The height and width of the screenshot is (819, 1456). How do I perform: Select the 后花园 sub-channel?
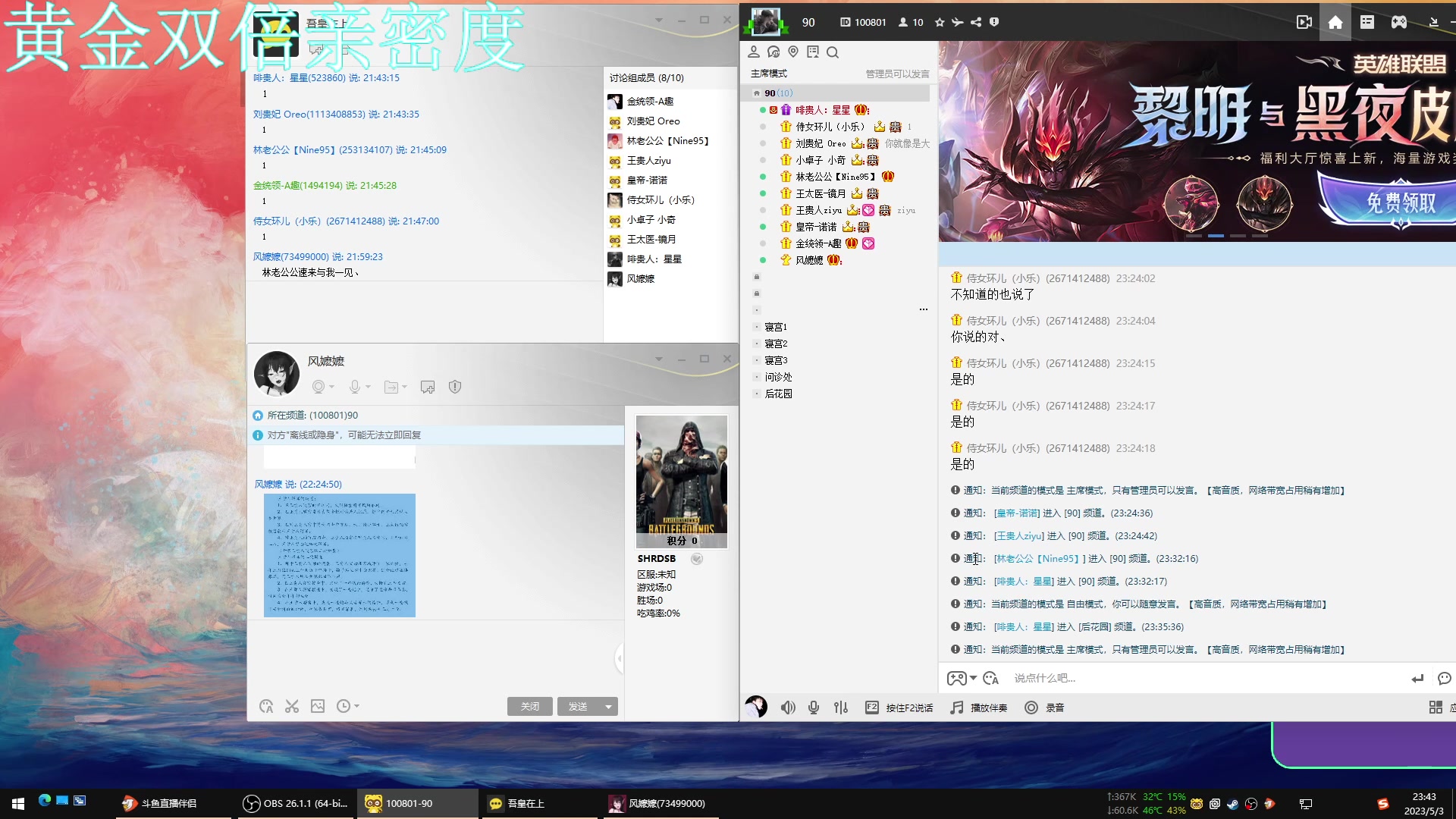click(x=778, y=394)
